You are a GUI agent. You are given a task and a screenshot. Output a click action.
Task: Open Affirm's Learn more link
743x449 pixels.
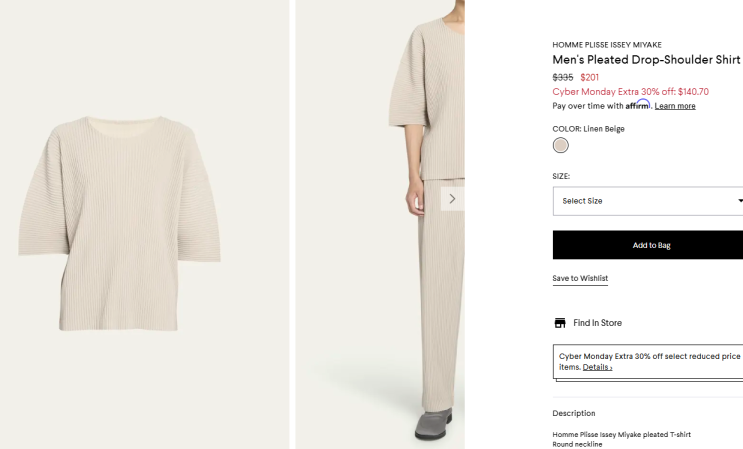pos(675,106)
